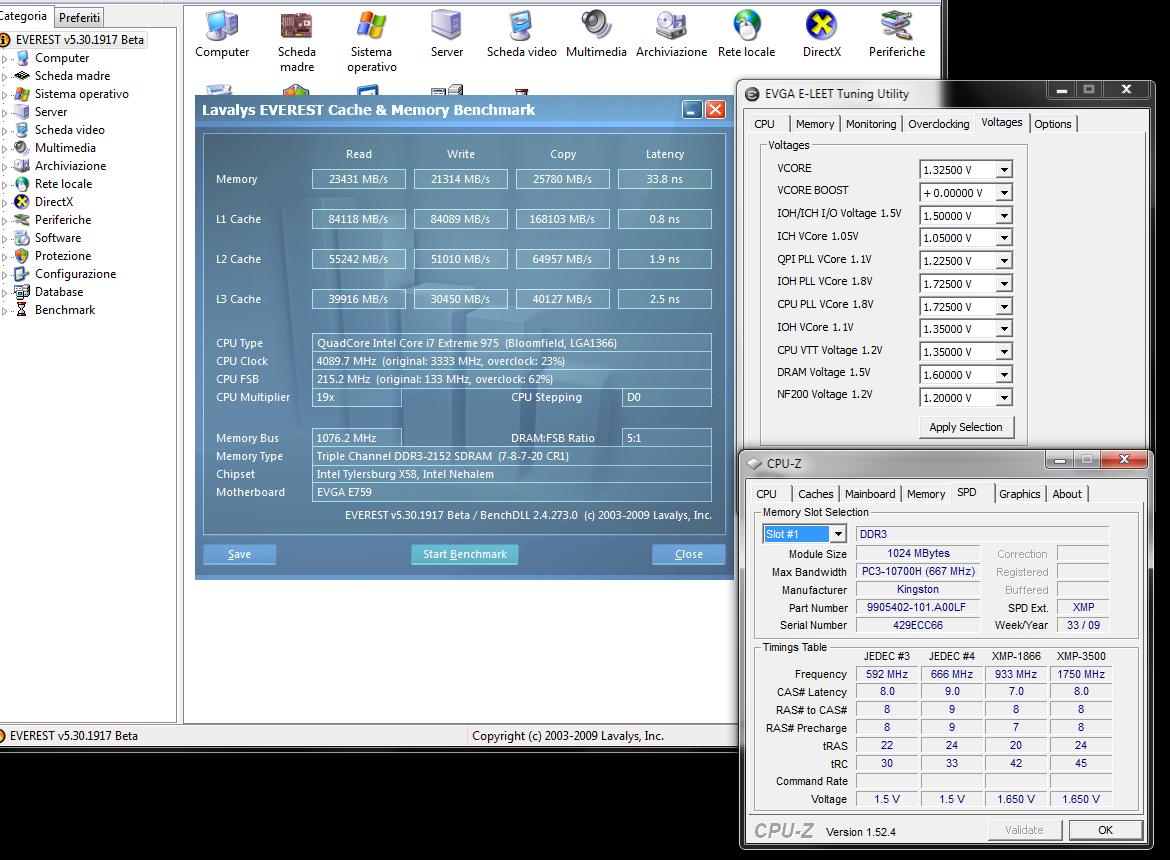Click Save in the benchmark window
The image size is (1170, 860).
240,554
